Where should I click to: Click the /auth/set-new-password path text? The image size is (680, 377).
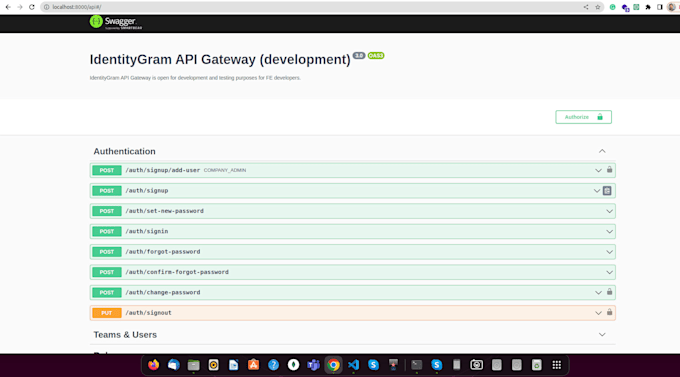click(164, 211)
